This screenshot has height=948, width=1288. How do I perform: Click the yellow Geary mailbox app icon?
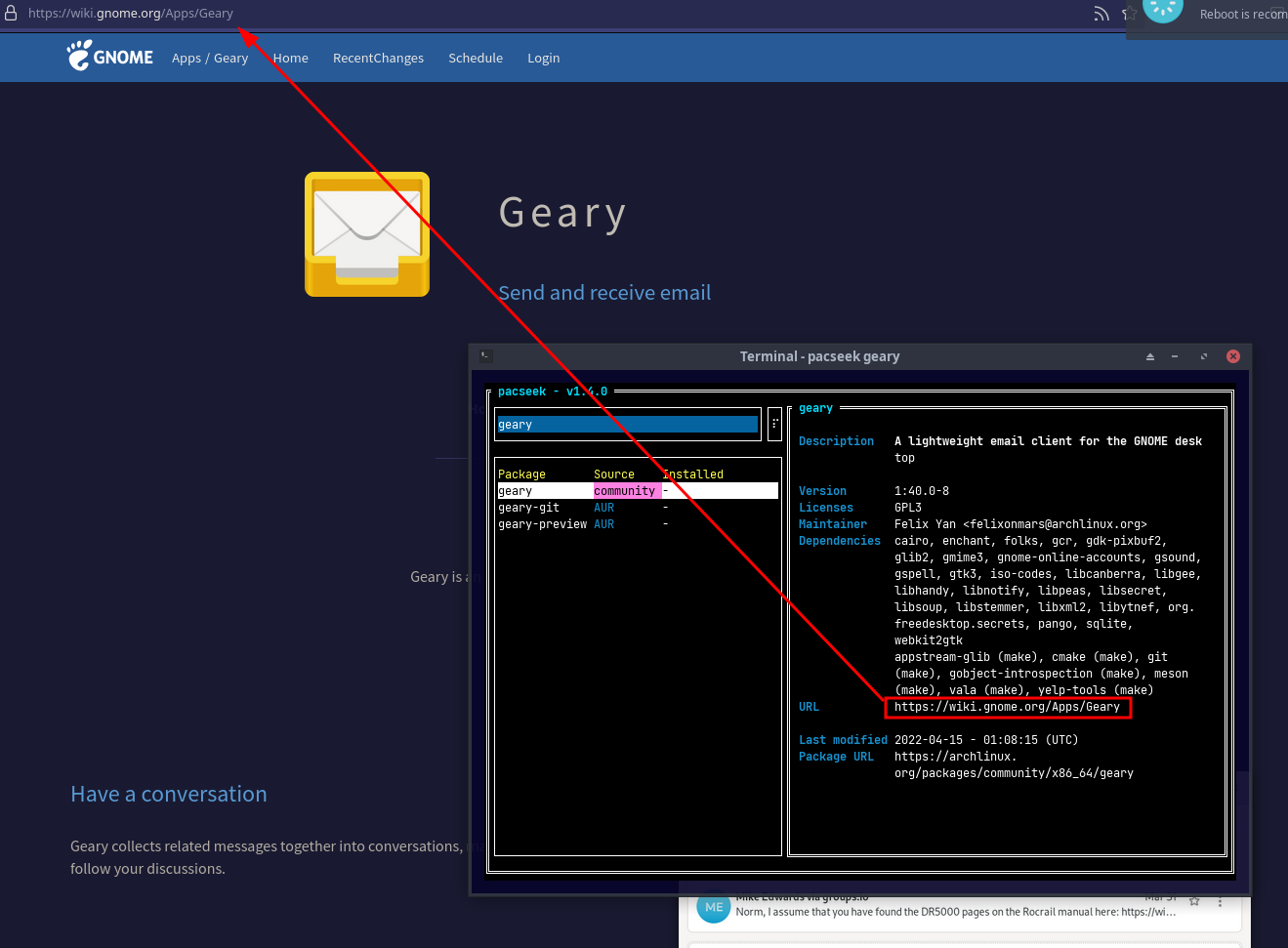pos(367,234)
